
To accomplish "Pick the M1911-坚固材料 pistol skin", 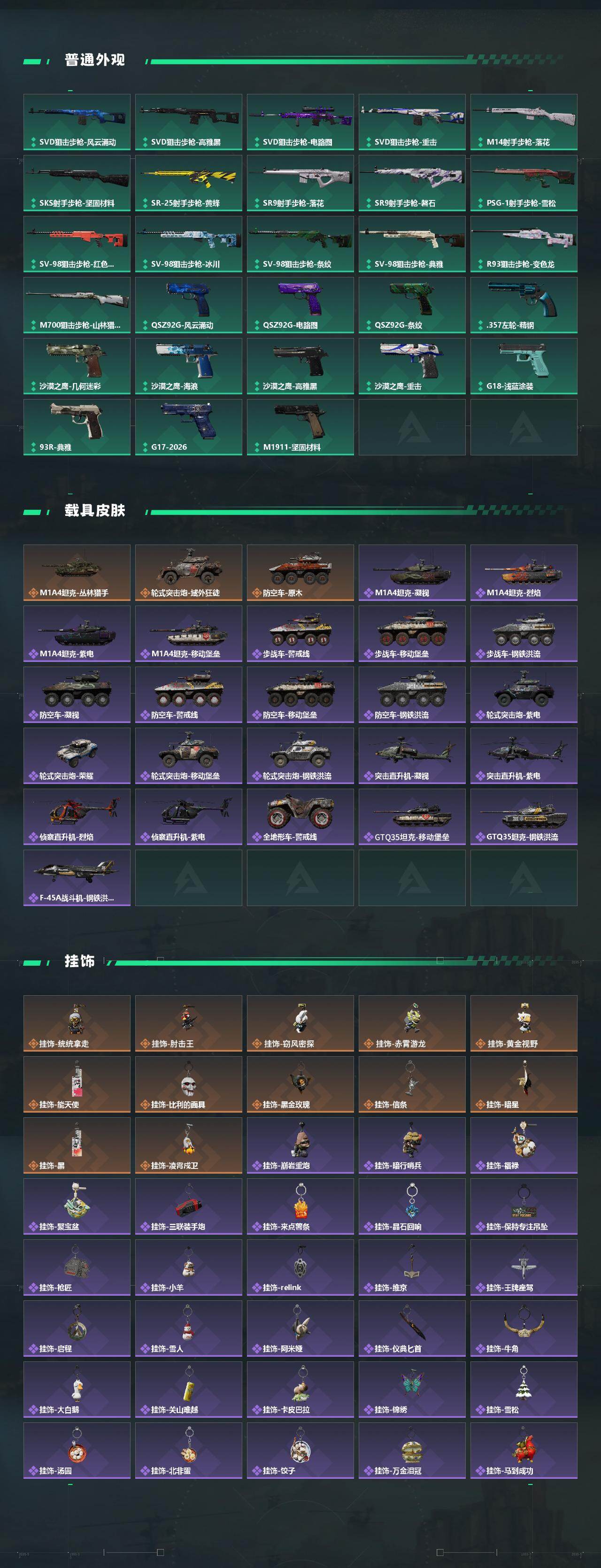I will point(300,427).
